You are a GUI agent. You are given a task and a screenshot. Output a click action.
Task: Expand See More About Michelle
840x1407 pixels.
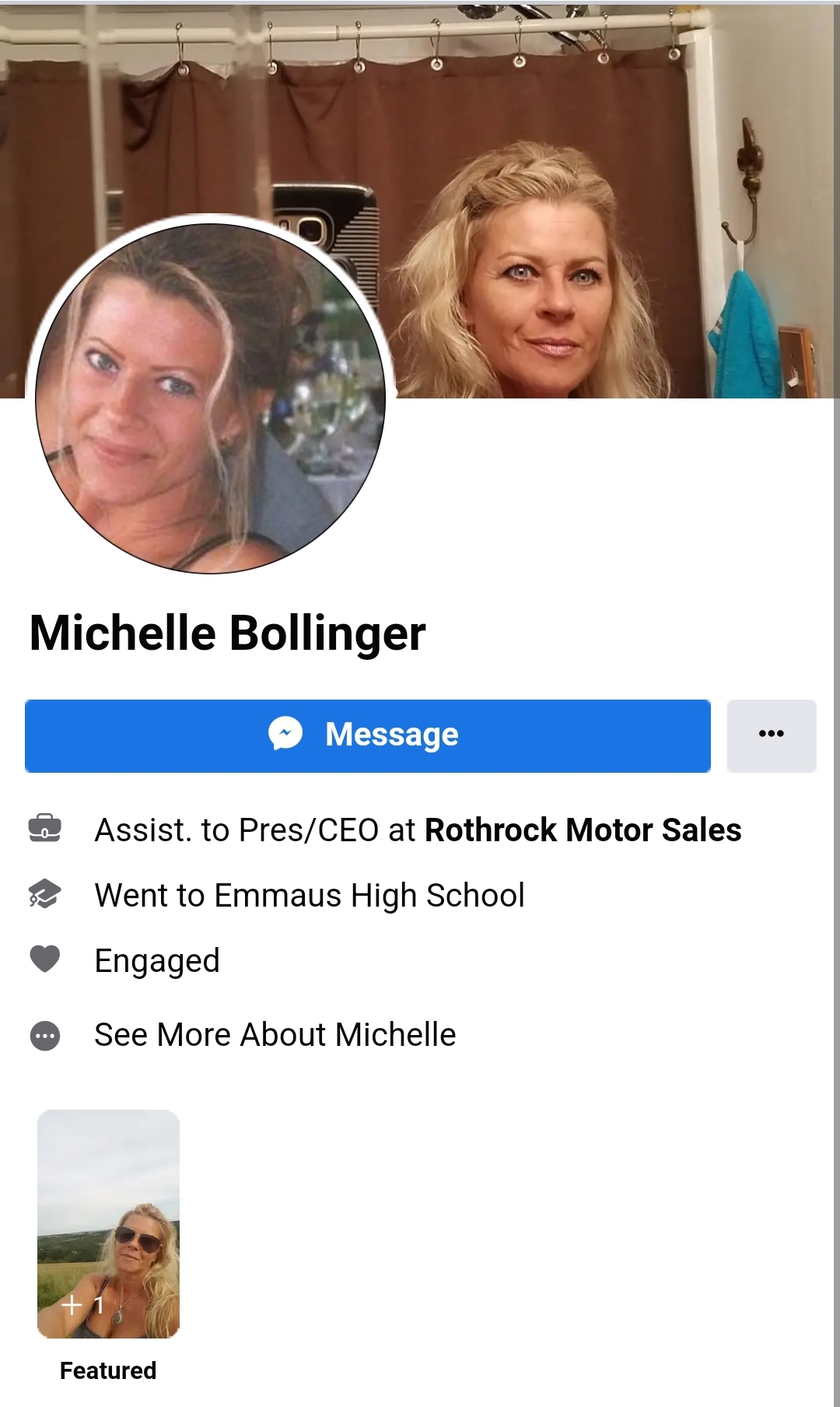[275, 1035]
